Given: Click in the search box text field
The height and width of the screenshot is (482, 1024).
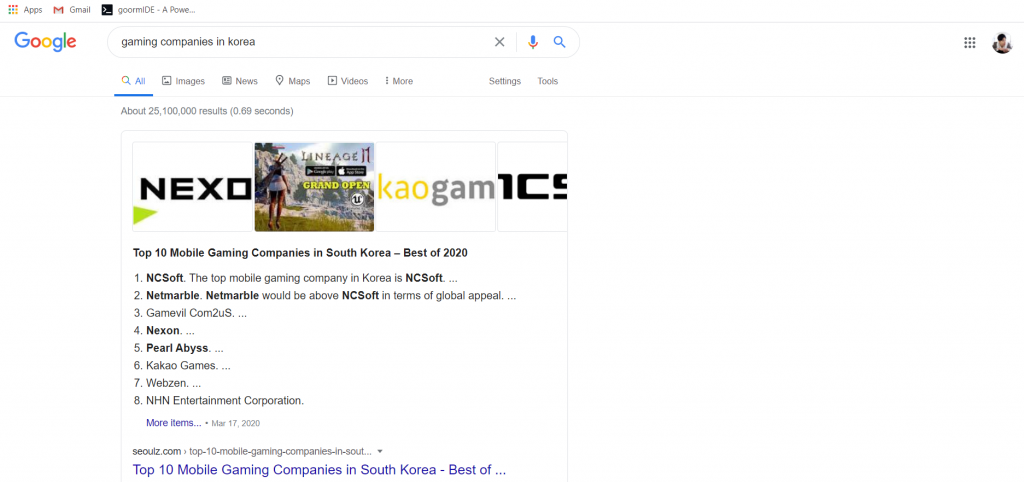Looking at the screenshot, I should (x=300, y=42).
